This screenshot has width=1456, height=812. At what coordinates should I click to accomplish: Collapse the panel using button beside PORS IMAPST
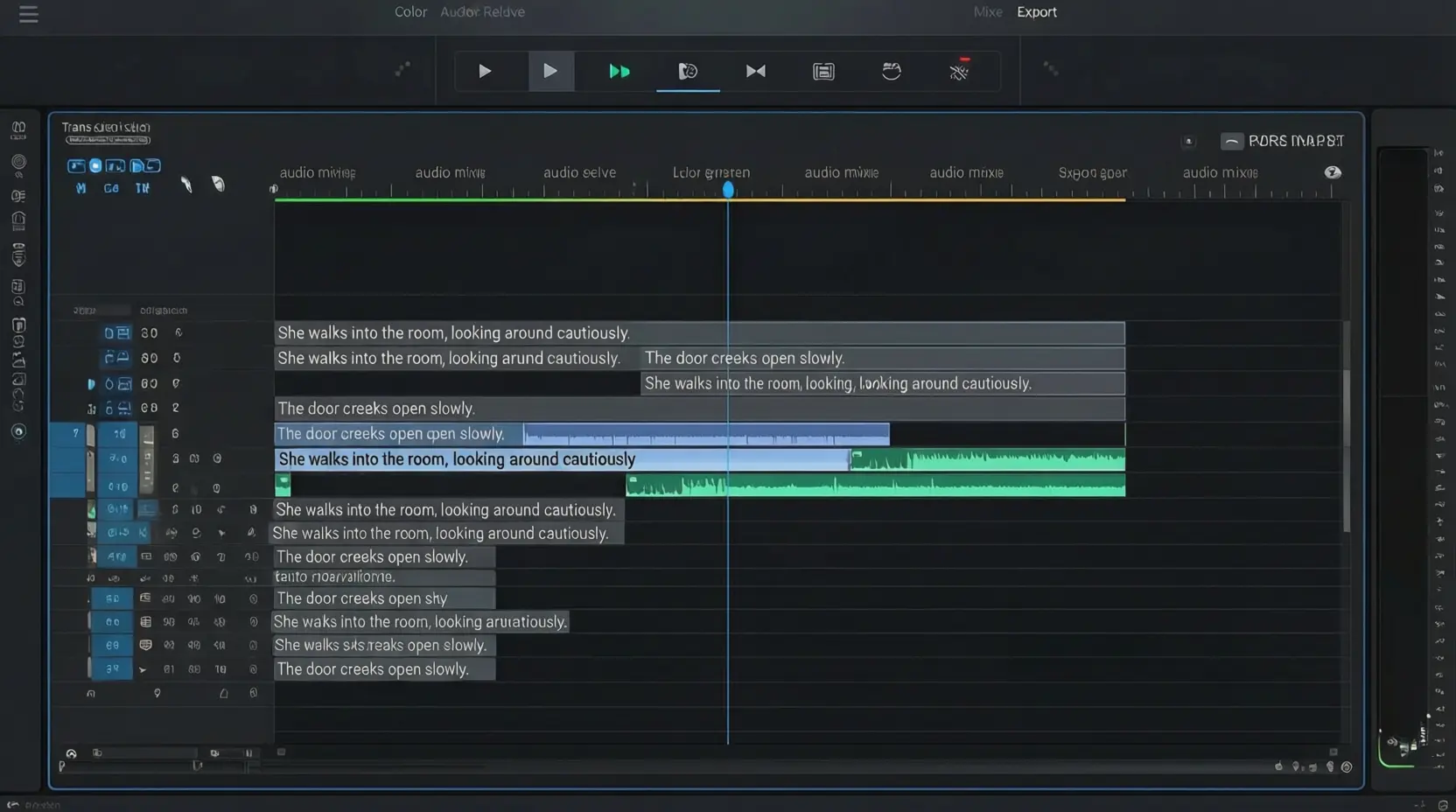point(1231,141)
